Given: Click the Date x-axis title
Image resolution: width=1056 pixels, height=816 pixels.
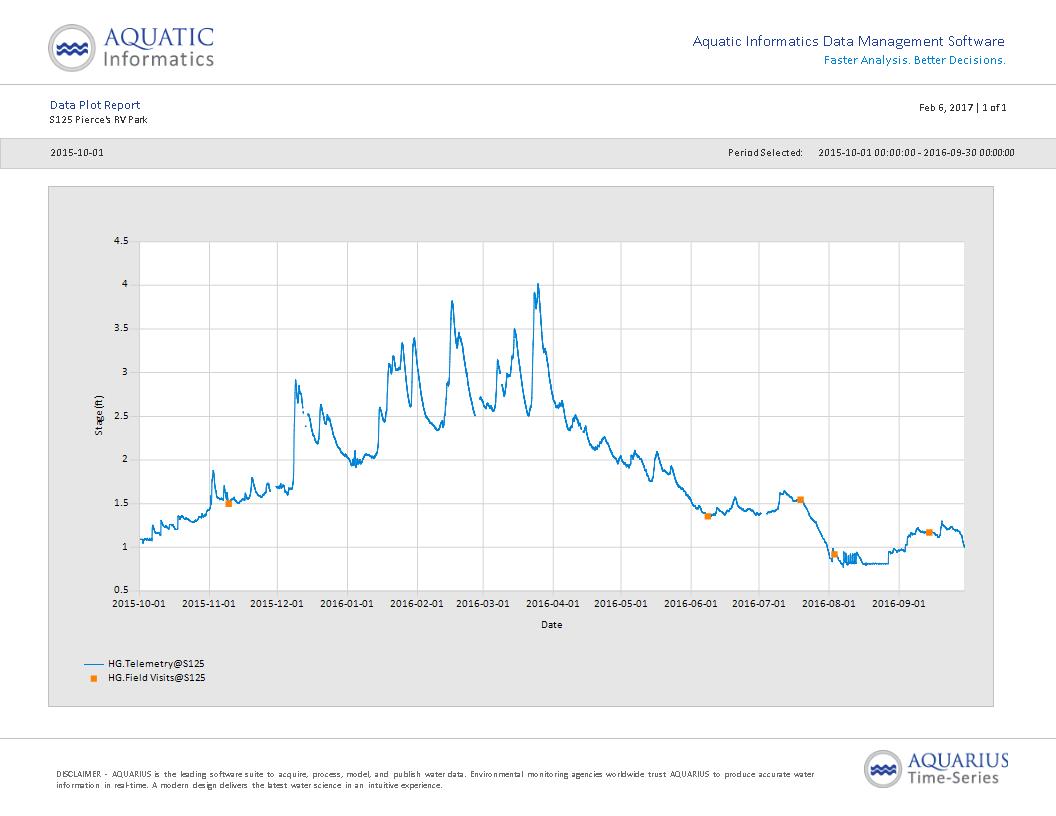Looking at the screenshot, I should [x=552, y=625].
